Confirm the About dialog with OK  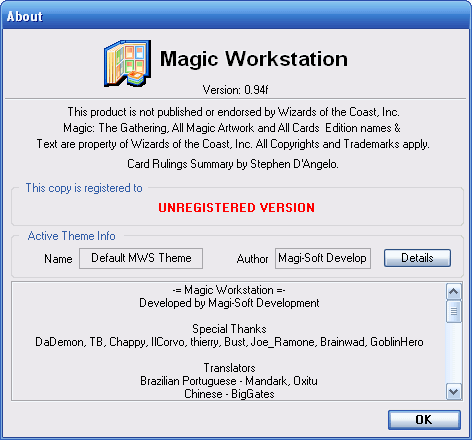[424, 420]
